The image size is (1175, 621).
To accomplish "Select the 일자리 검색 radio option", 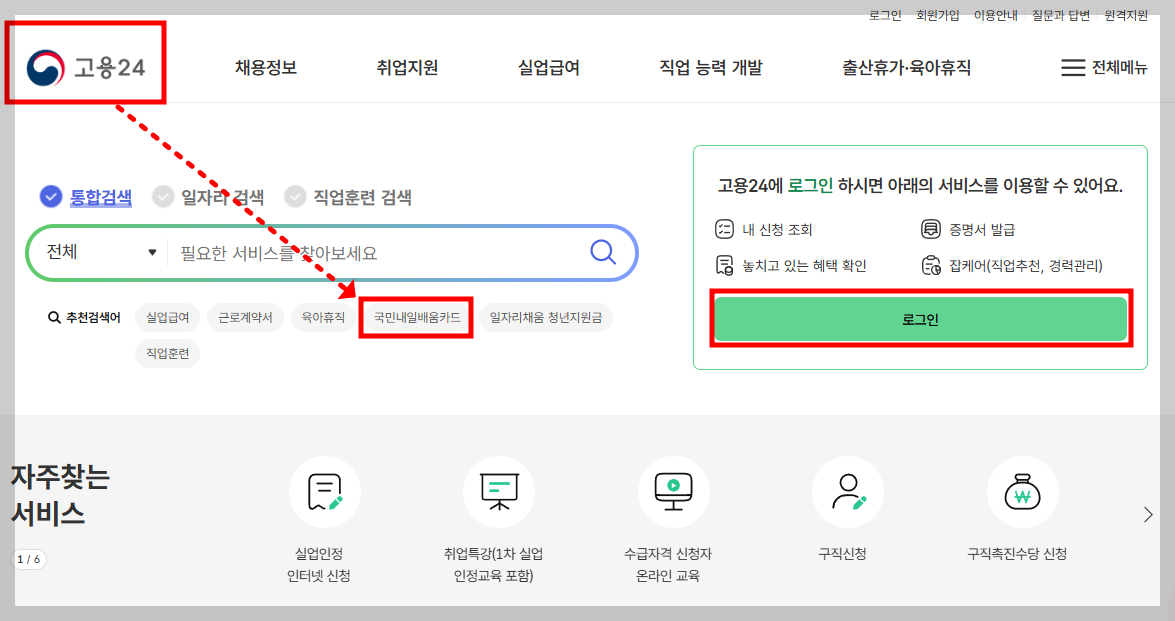I will coord(163,196).
